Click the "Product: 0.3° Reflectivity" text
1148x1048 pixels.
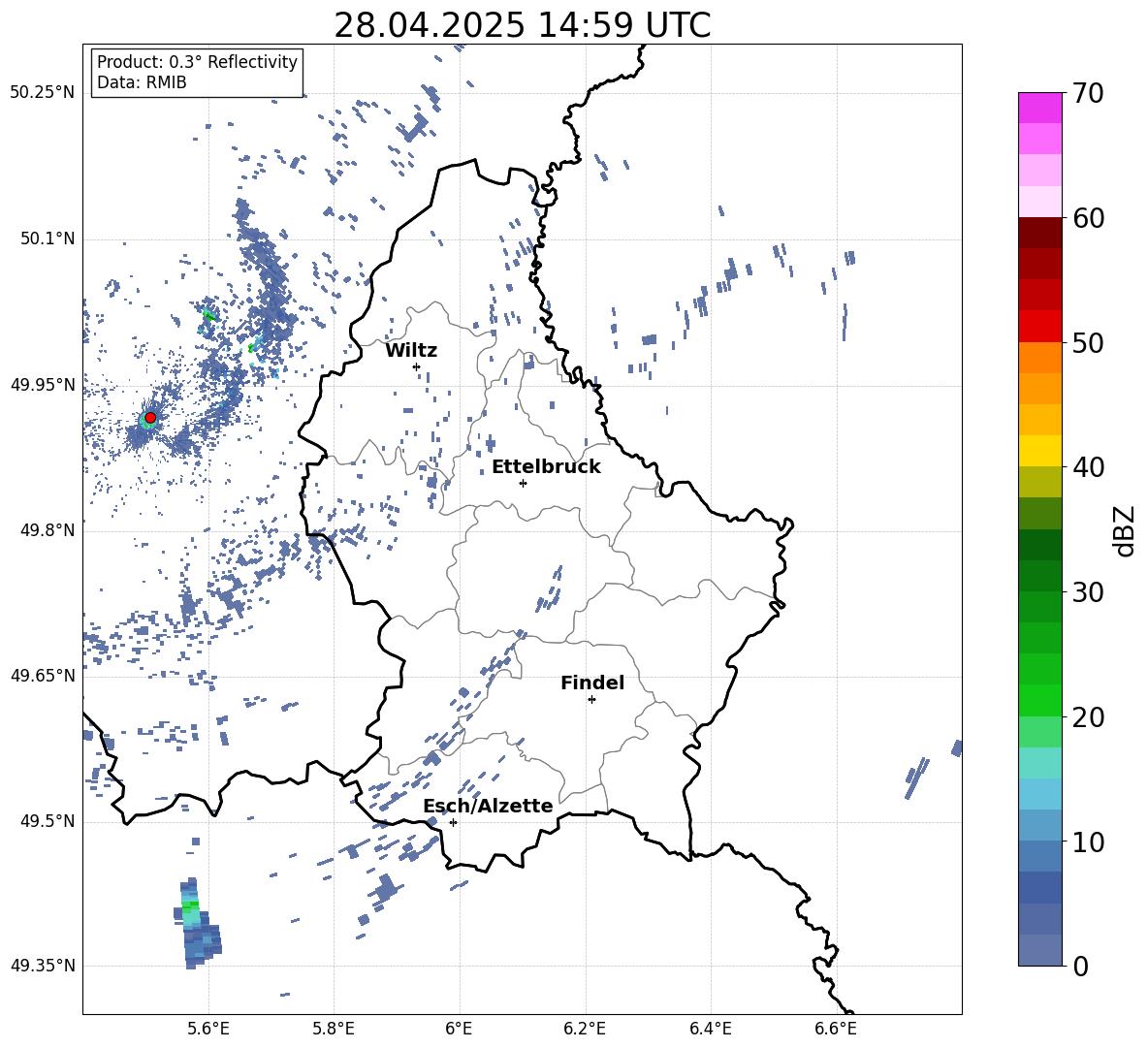click(197, 61)
